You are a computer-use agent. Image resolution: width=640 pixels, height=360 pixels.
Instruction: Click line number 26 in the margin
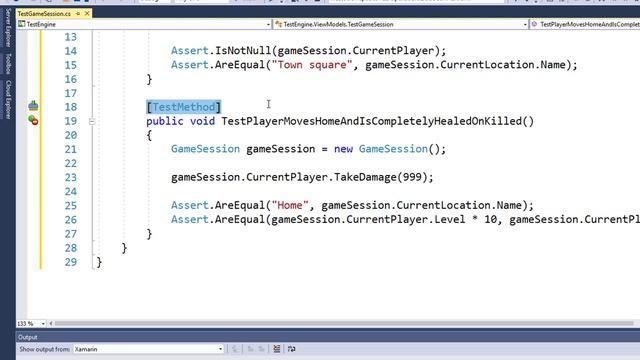pyautogui.click(x=71, y=220)
